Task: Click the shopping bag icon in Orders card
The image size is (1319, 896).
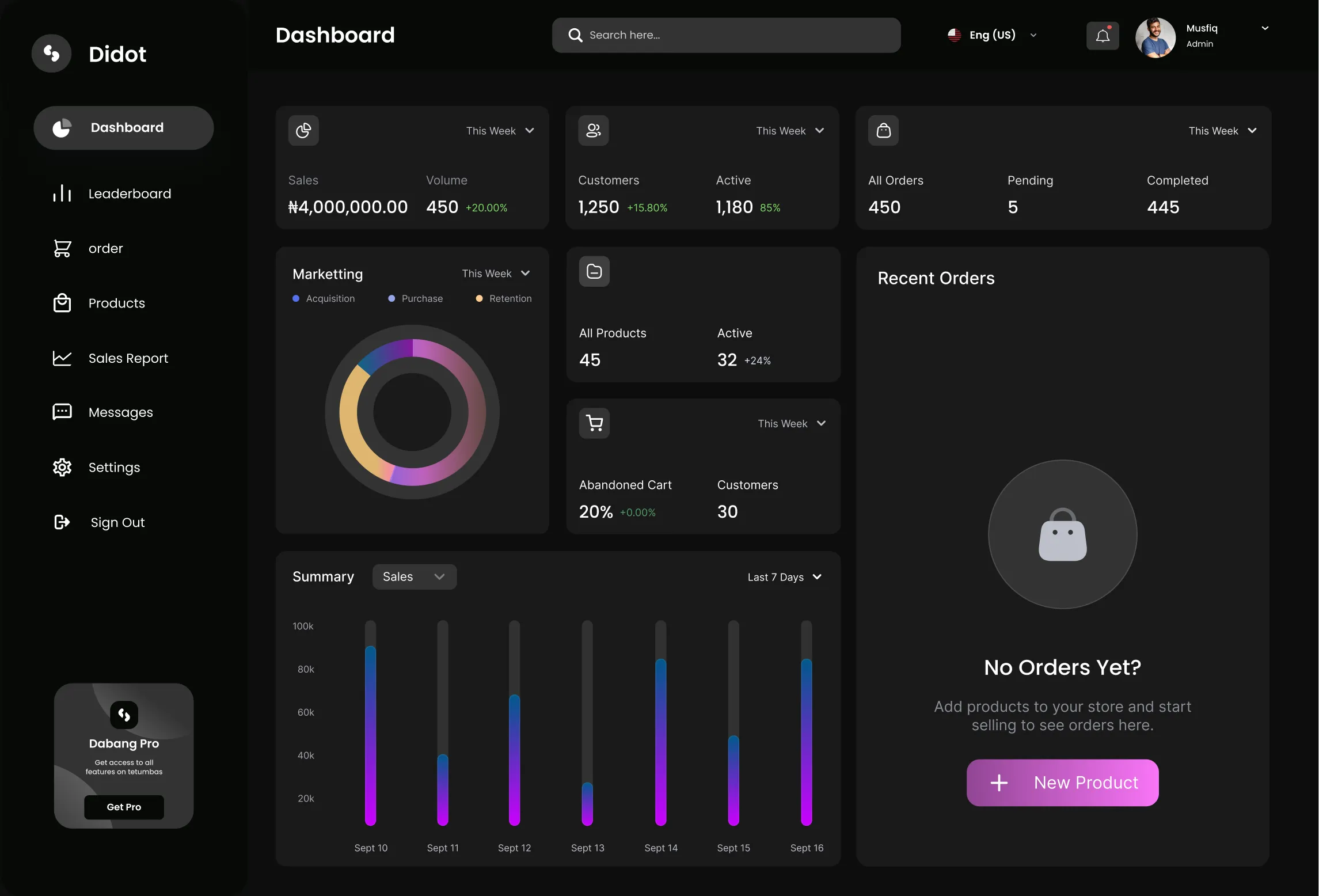Action: click(883, 131)
